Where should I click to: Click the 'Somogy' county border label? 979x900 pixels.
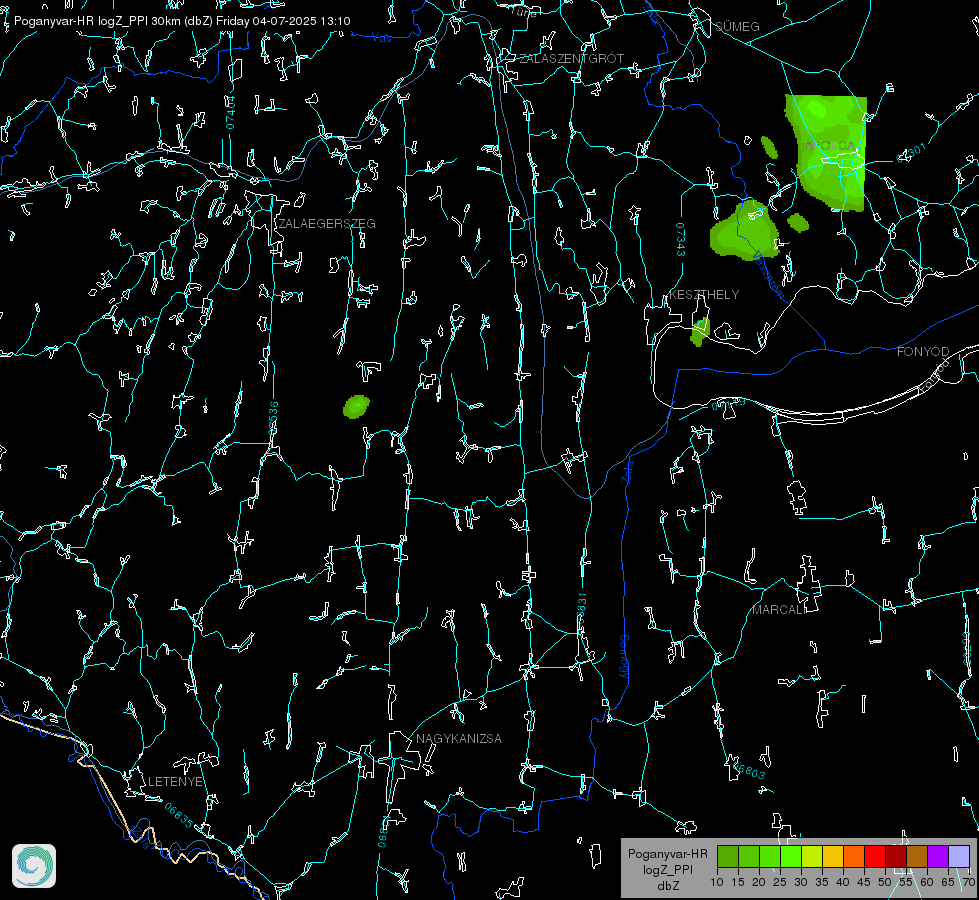coord(624,657)
